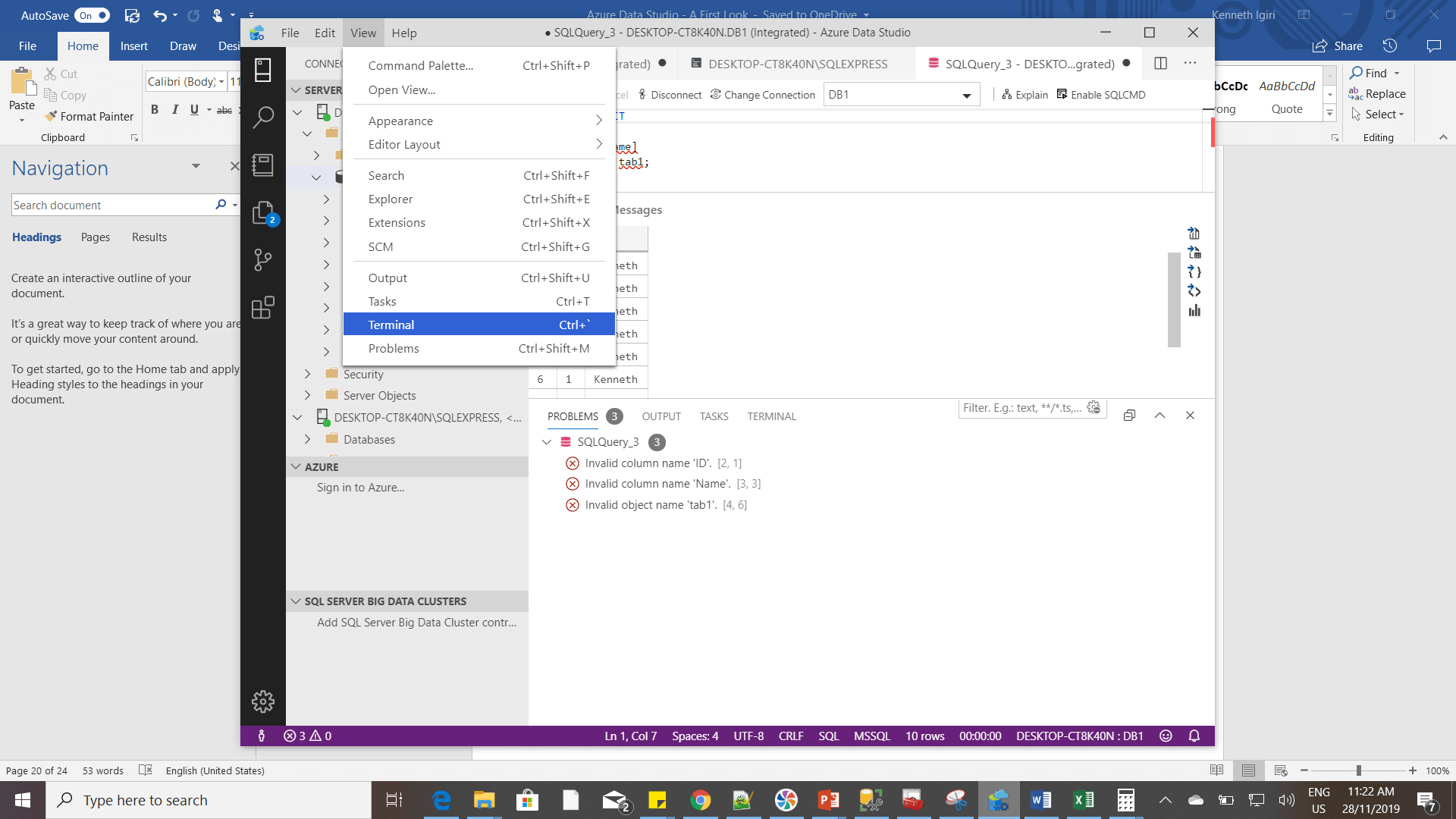This screenshot has width=1456, height=819.
Task: Switch to the OUTPUT panel tab
Action: coord(661,416)
